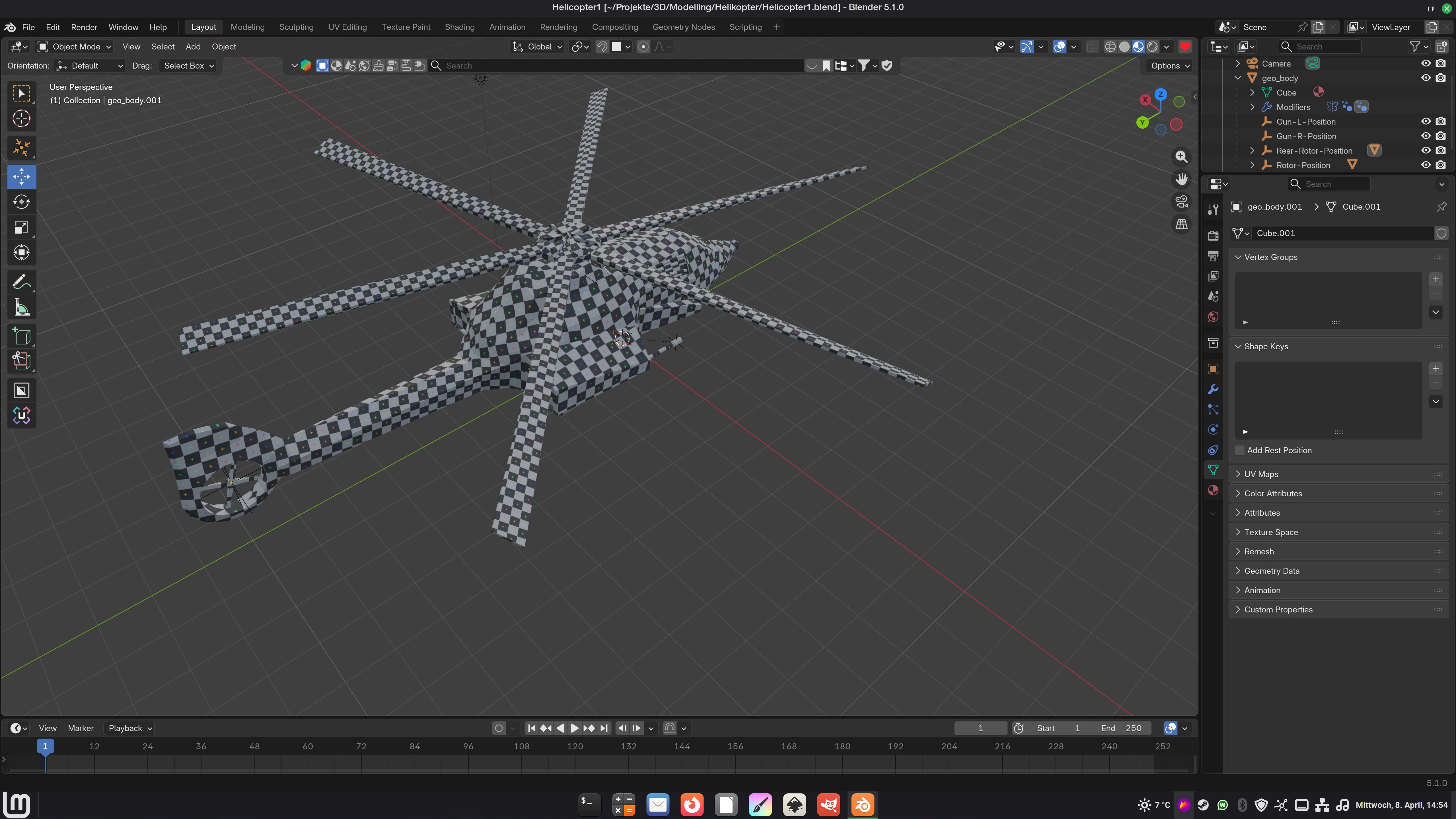Viewport: 1456px width, 819px height.
Task: Collapse the Vertex Groups panel
Action: coord(1338,257)
